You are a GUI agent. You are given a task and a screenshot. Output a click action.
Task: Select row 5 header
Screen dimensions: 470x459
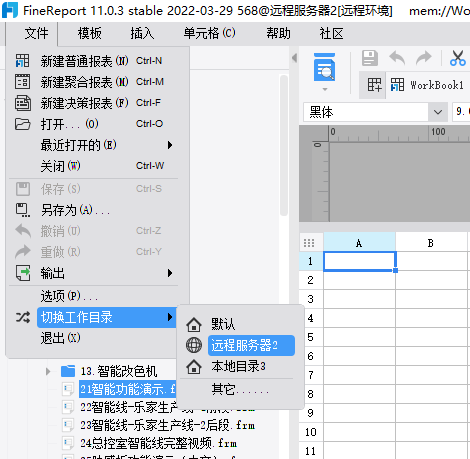(311, 337)
